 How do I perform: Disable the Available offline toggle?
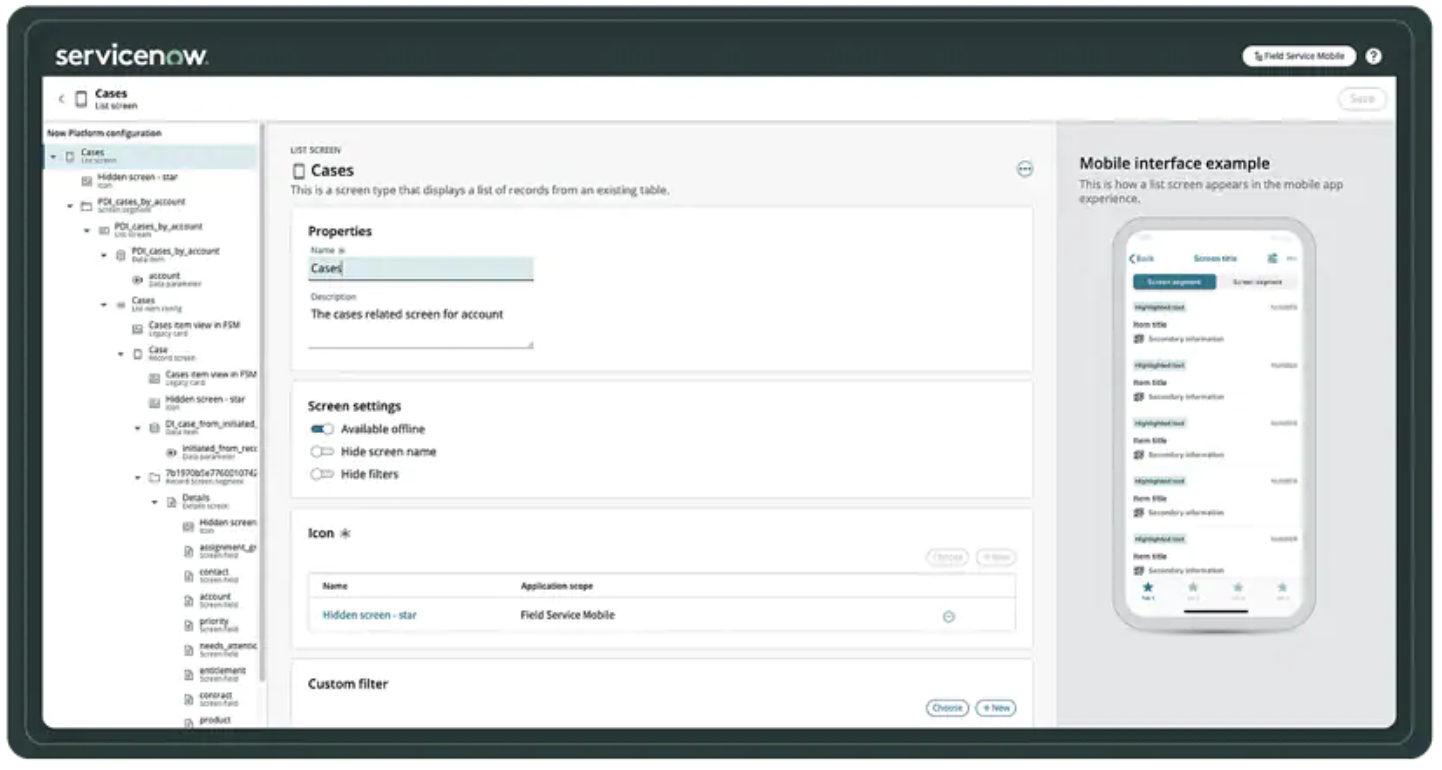[322, 429]
